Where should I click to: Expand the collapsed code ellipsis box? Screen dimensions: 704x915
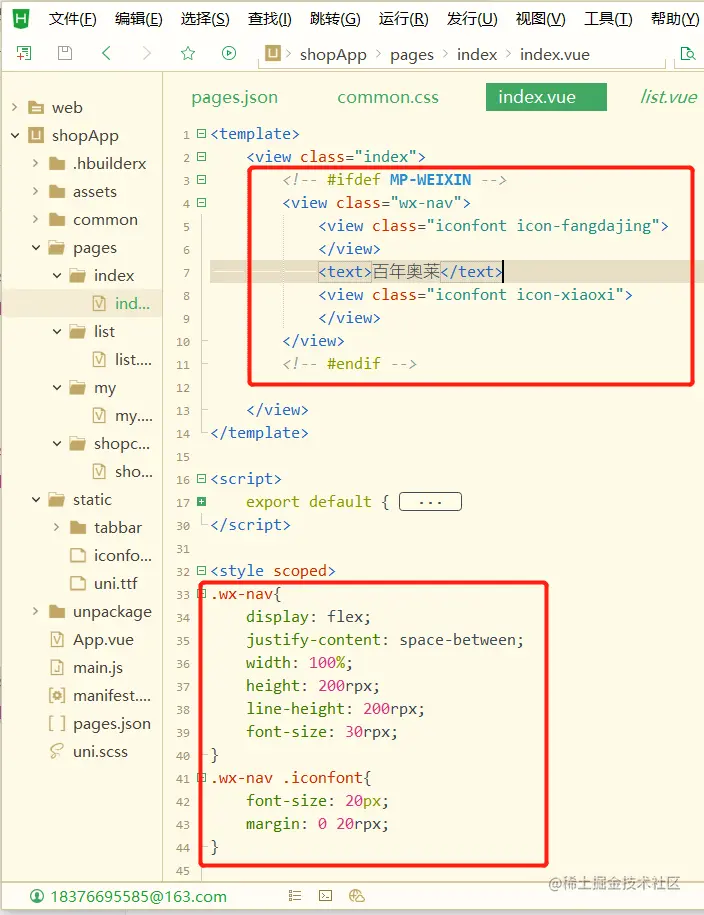[x=430, y=501]
